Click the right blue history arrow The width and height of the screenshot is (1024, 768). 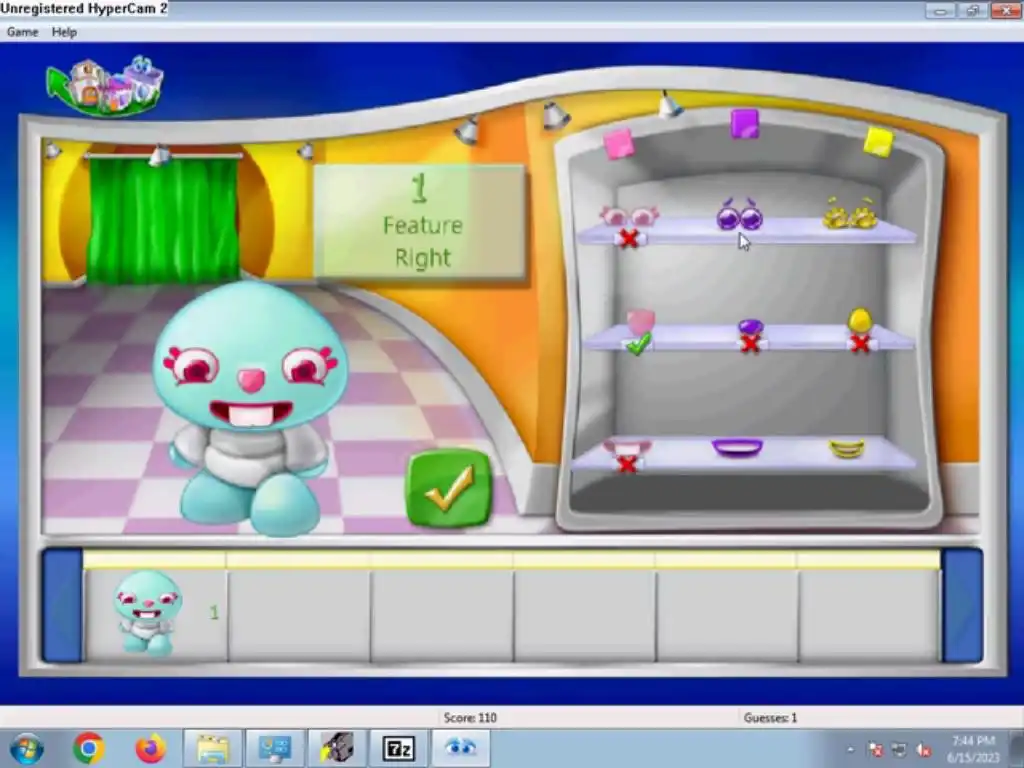pyautogui.click(x=962, y=606)
